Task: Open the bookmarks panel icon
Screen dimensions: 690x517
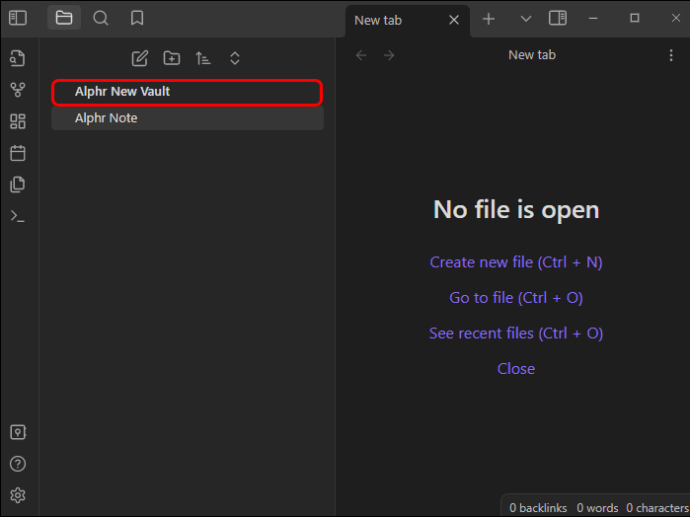Action: tap(137, 18)
